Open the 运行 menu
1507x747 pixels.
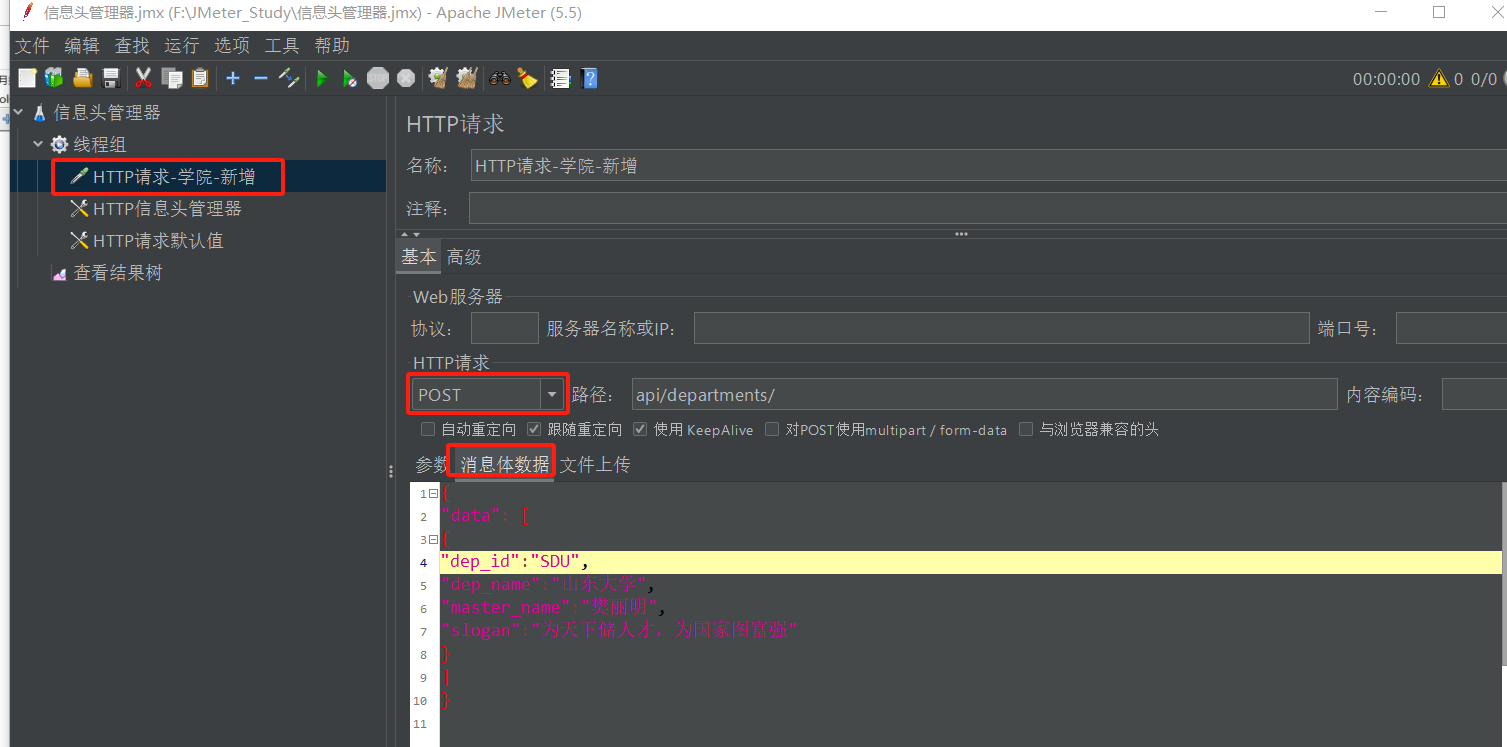182,46
